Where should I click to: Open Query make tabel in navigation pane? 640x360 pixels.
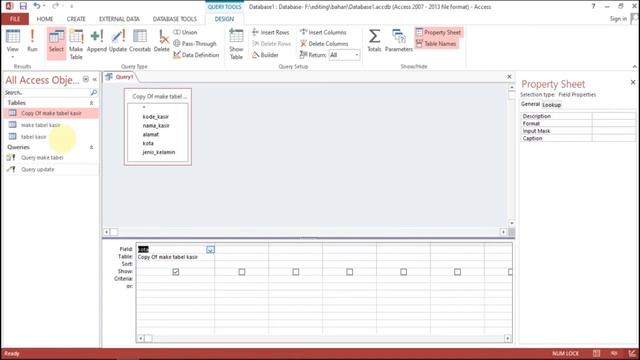coord(42,158)
